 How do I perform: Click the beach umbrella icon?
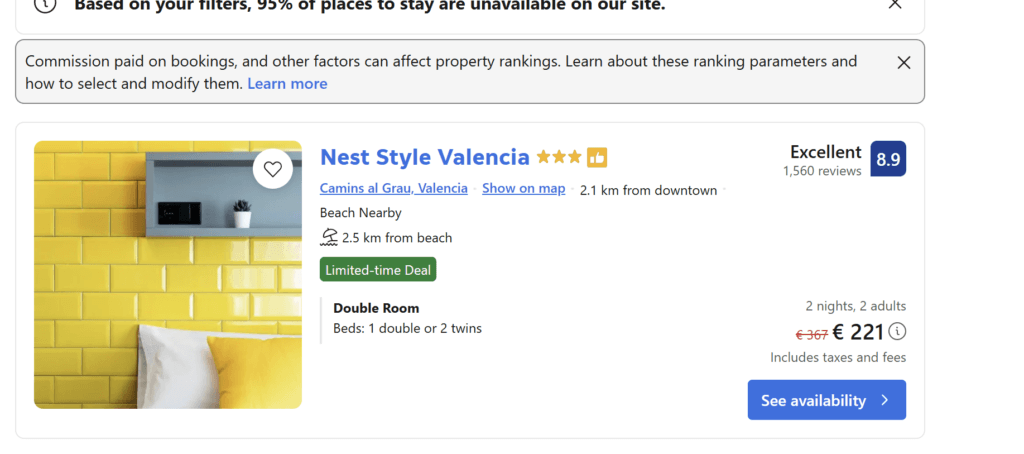(329, 238)
